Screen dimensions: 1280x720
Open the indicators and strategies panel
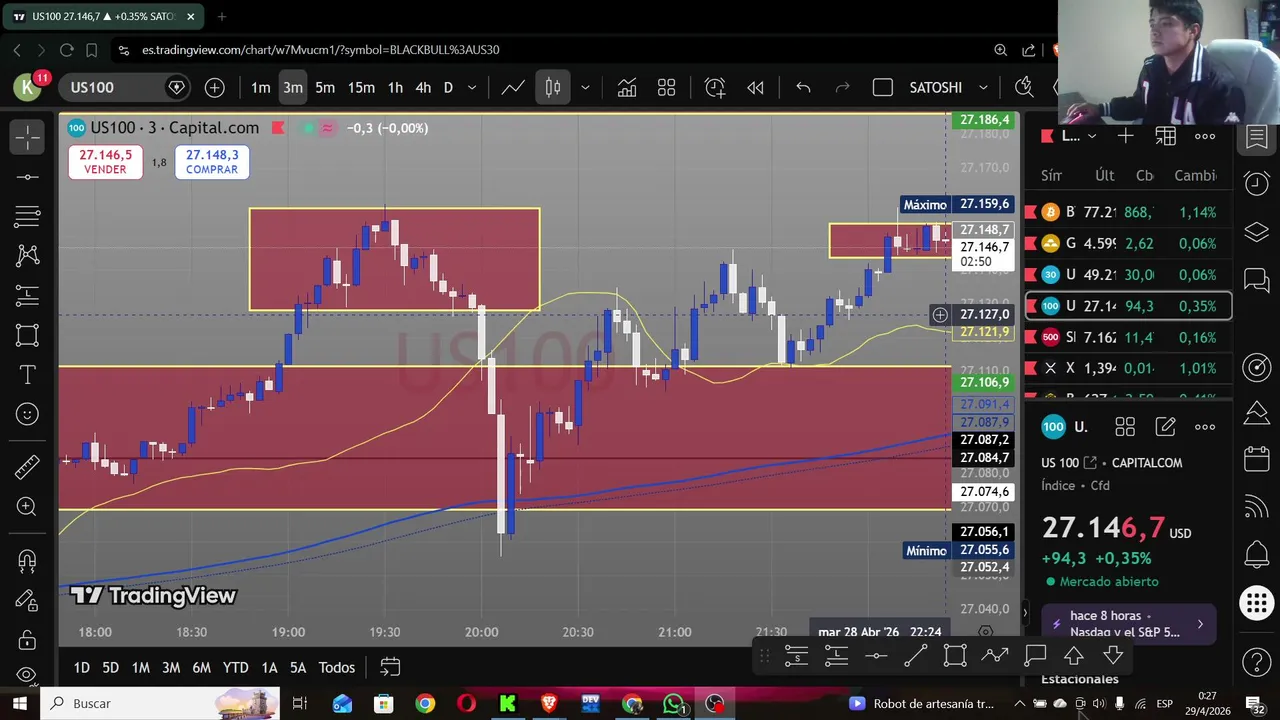(x=627, y=88)
